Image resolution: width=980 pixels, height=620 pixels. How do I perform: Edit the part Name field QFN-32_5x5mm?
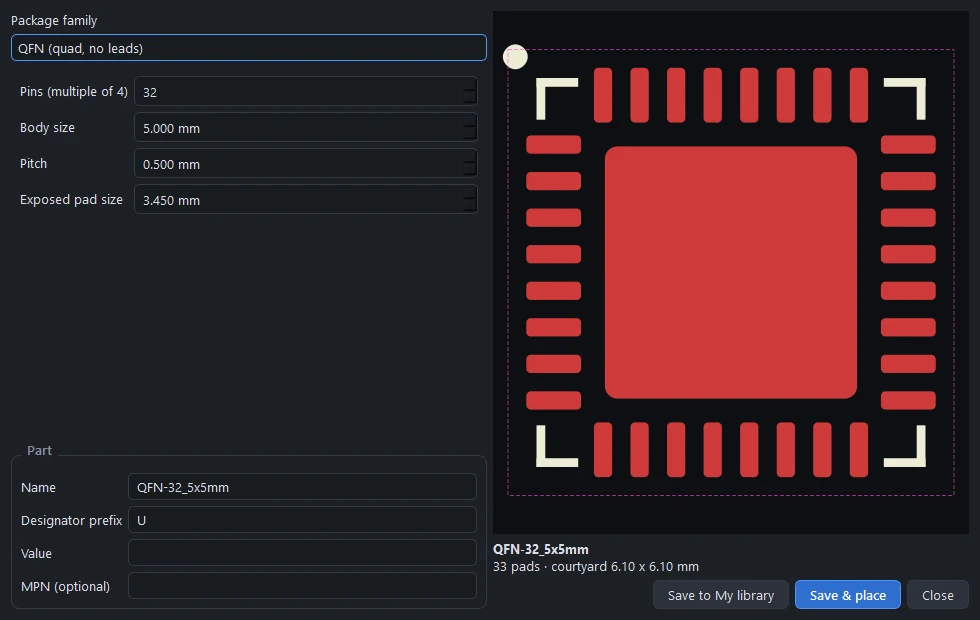click(302, 487)
